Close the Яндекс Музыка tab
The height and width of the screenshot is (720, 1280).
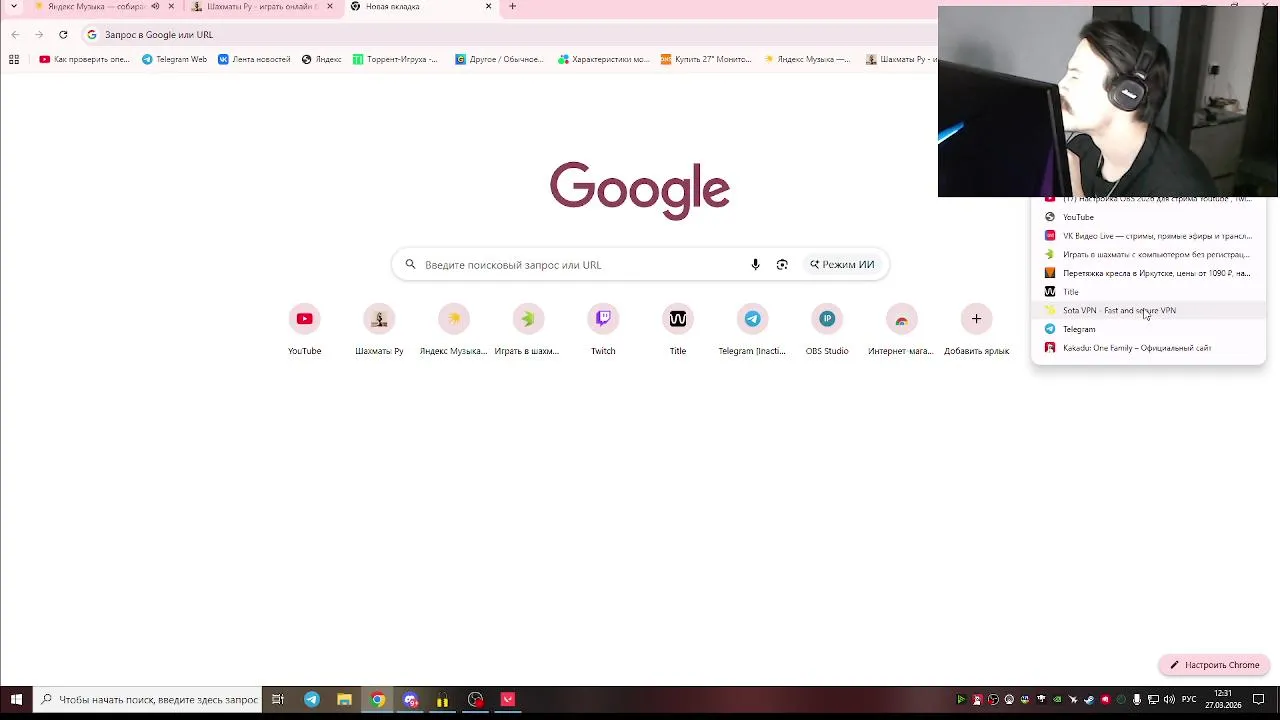pos(171,6)
